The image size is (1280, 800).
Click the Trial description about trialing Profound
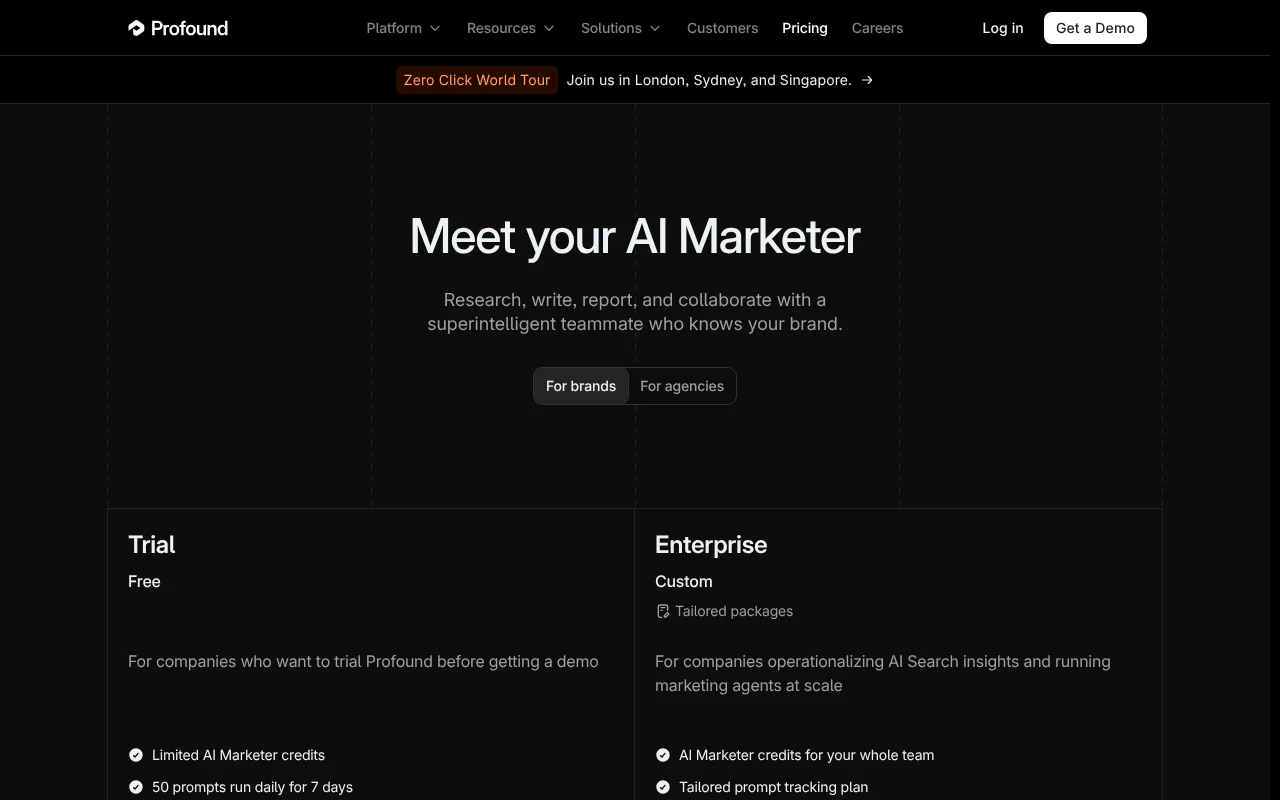[363, 661]
